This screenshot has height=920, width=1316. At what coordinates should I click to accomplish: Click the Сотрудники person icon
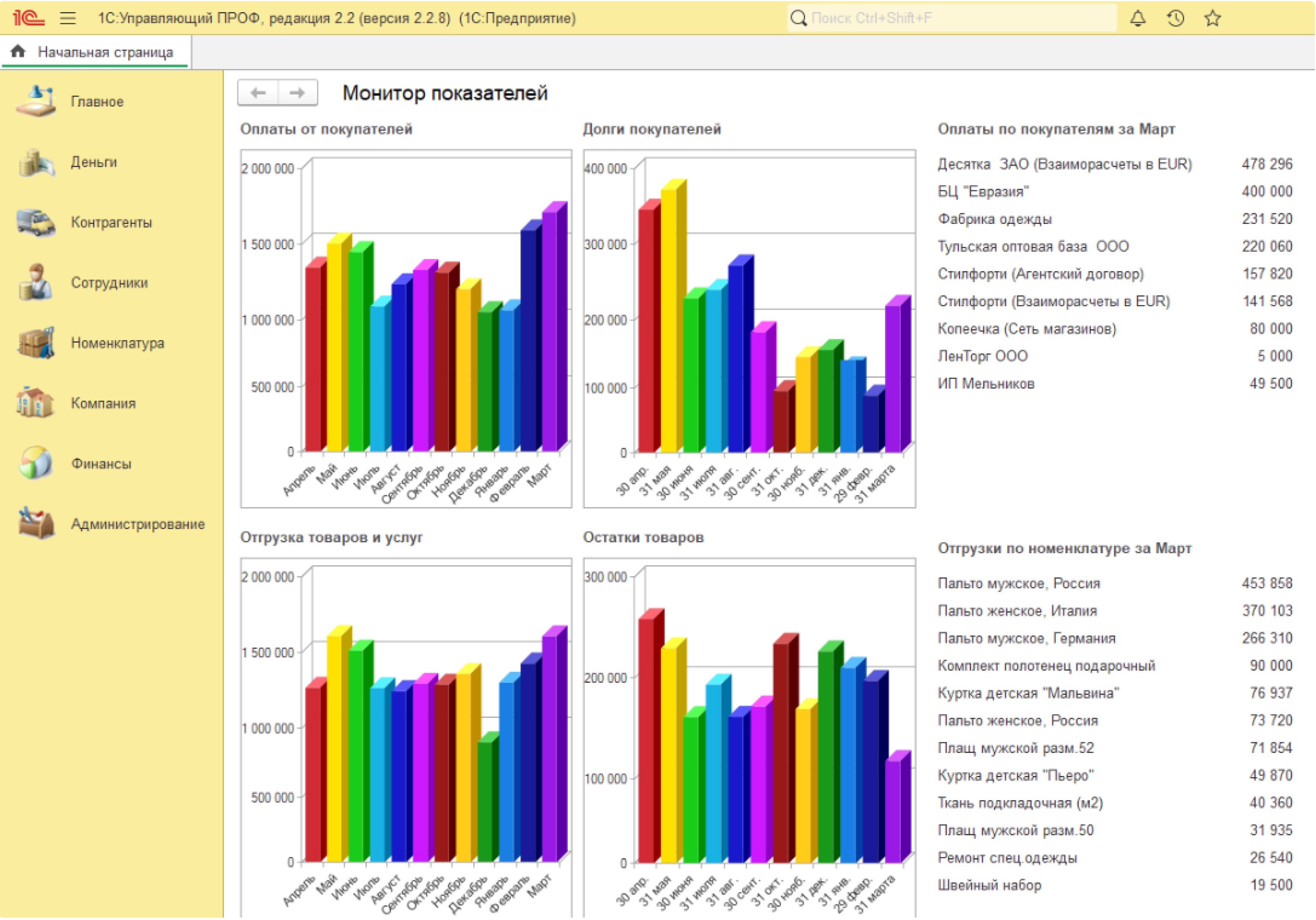pyautogui.click(x=36, y=282)
